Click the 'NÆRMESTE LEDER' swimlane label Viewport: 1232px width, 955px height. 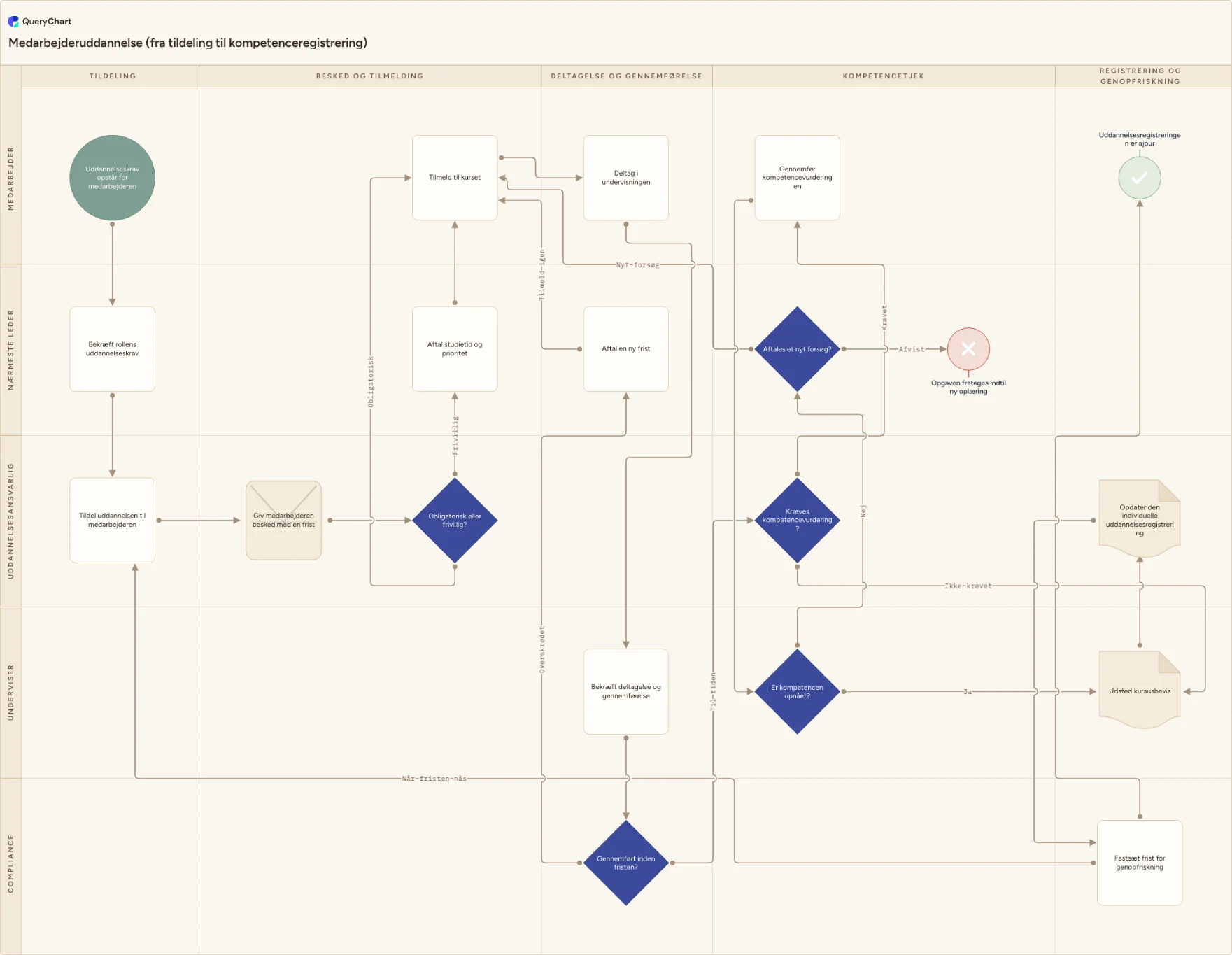pos(10,350)
